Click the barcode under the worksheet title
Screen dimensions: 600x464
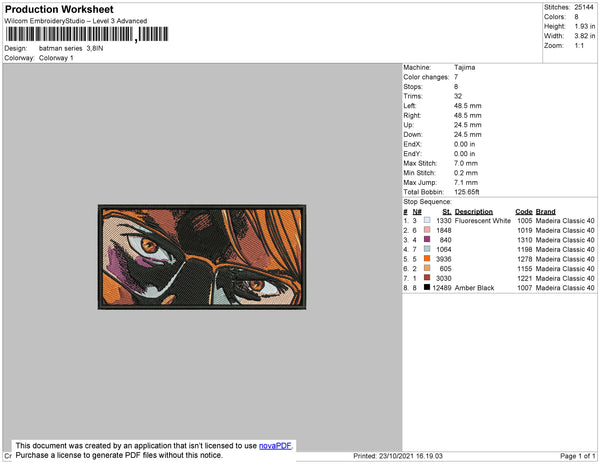(x=86, y=34)
